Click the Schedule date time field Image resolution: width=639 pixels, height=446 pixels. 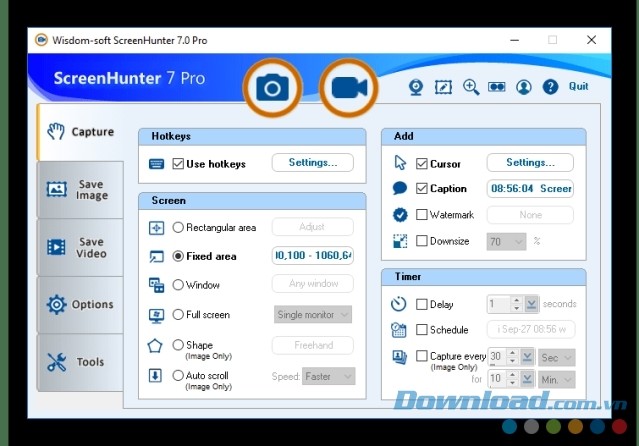pos(531,329)
